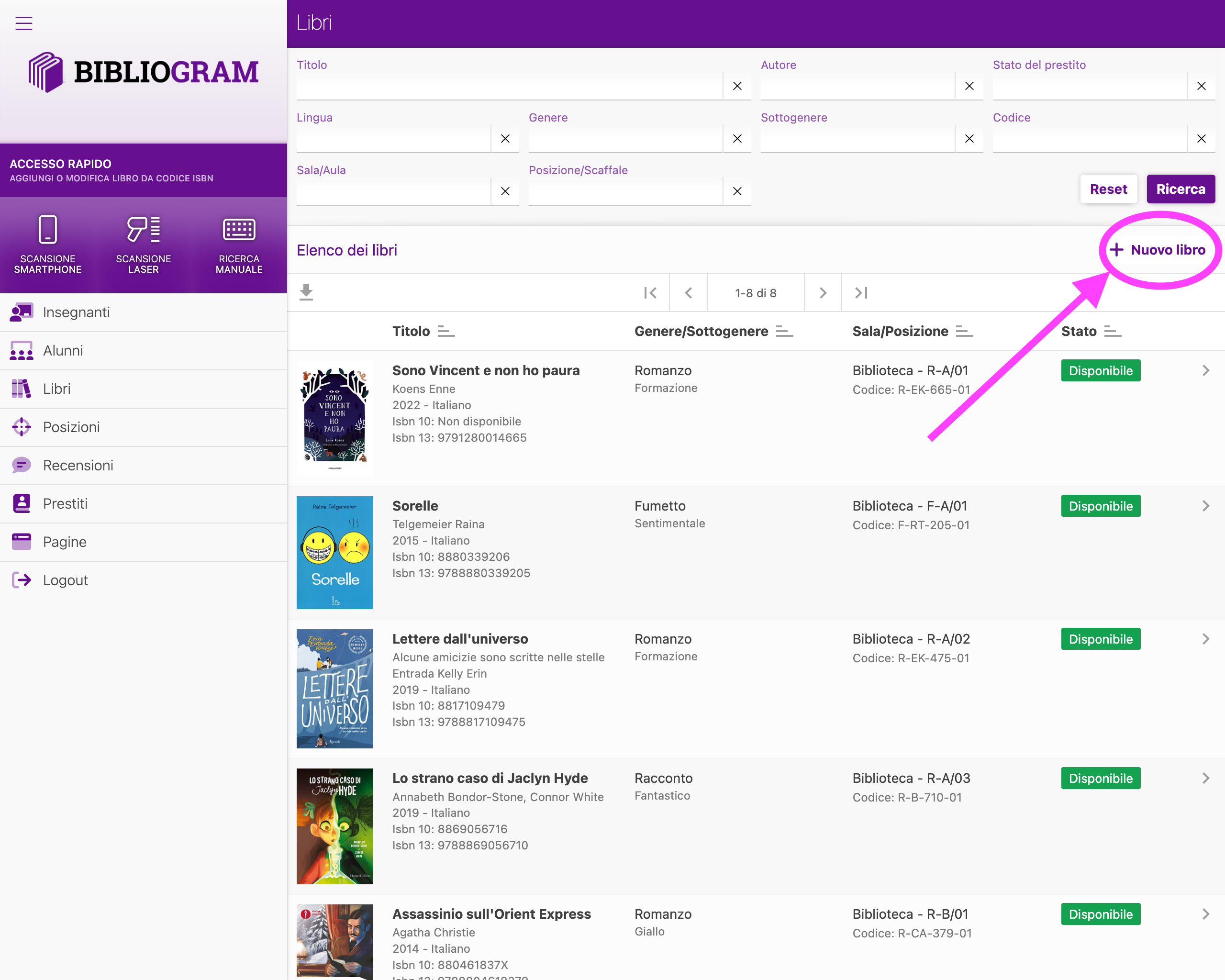Image resolution: width=1225 pixels, height=980 pixels.
Task: Open the hamburger menu icon
Action: pos(23,23)
